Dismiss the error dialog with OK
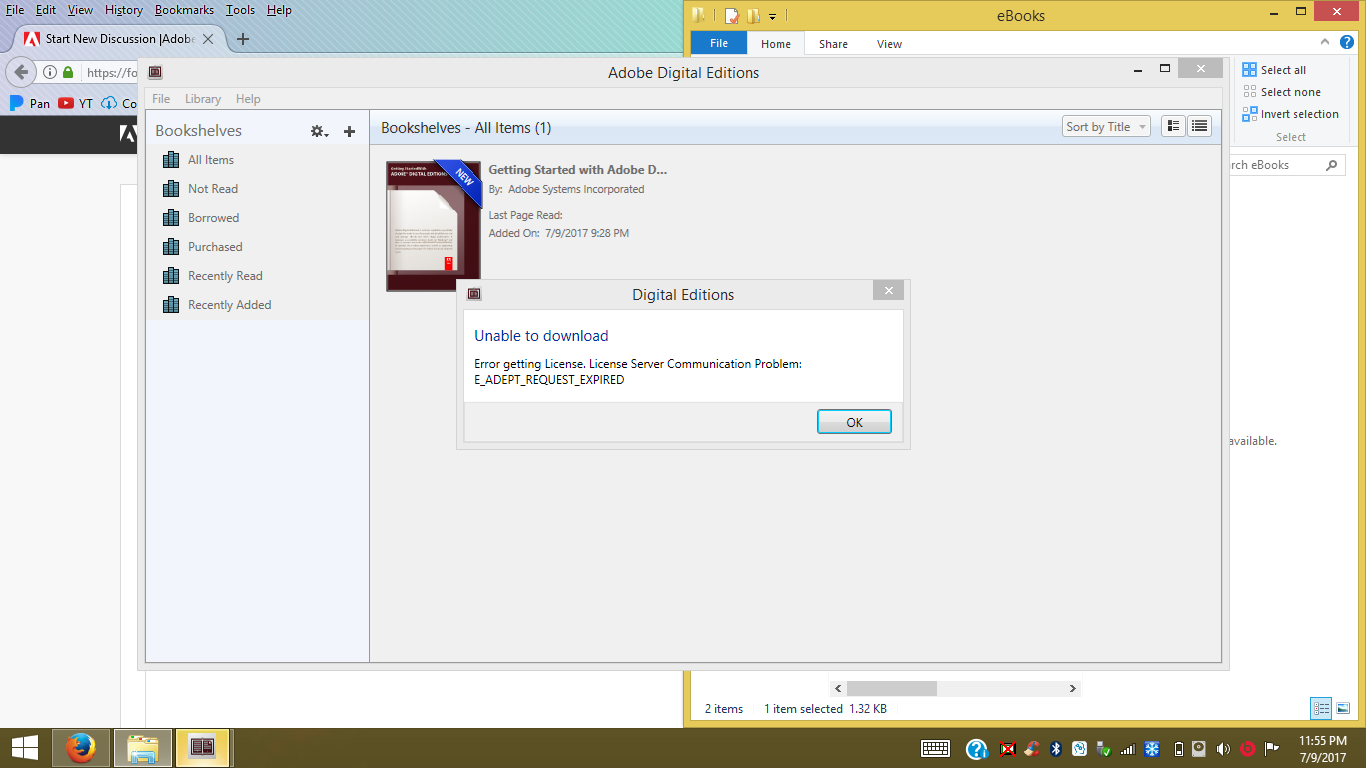The image size is (1366, 768). [854, 421]
